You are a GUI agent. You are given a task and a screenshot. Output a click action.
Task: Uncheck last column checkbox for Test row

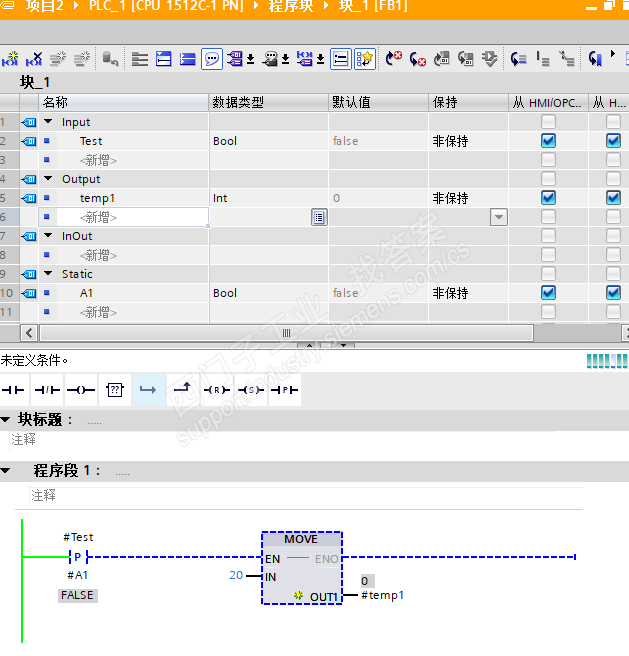pyautogui.click(x=613, y=141)
